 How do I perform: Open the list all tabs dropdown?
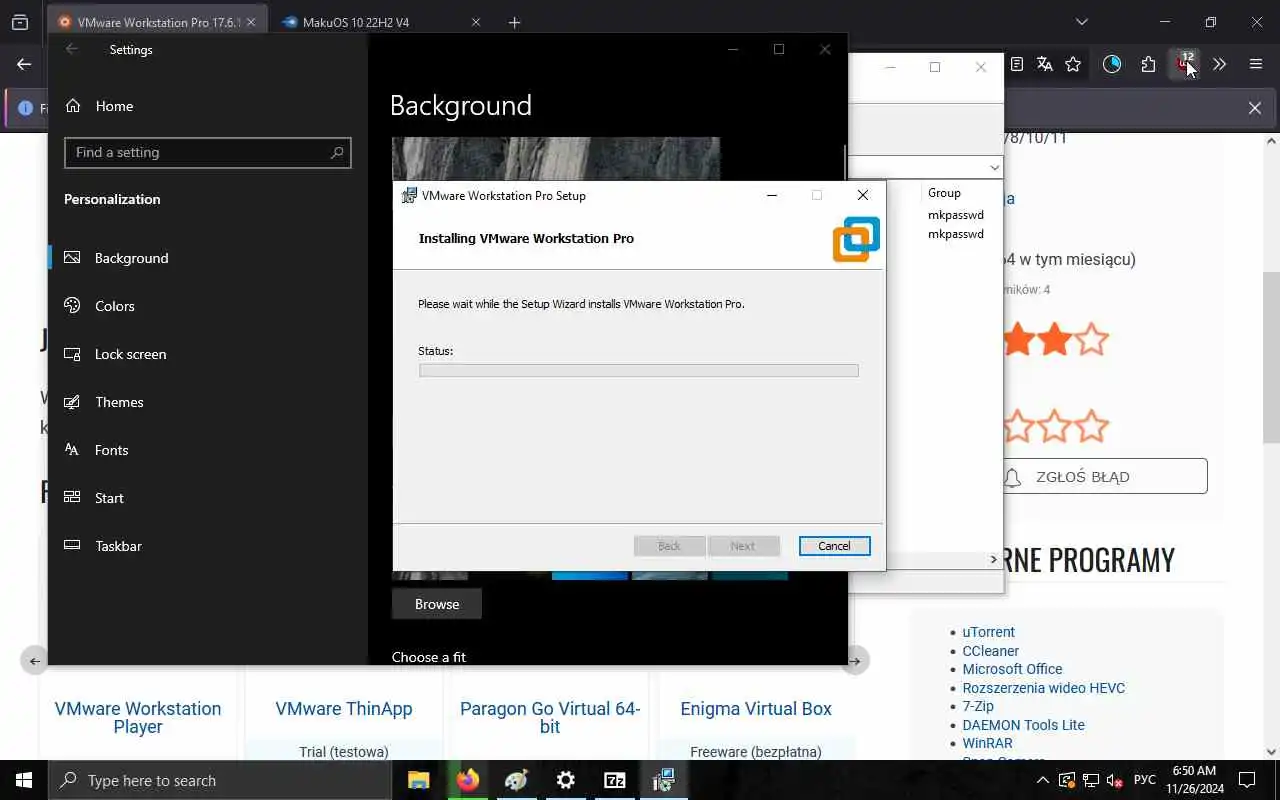tap(1081, 22)
